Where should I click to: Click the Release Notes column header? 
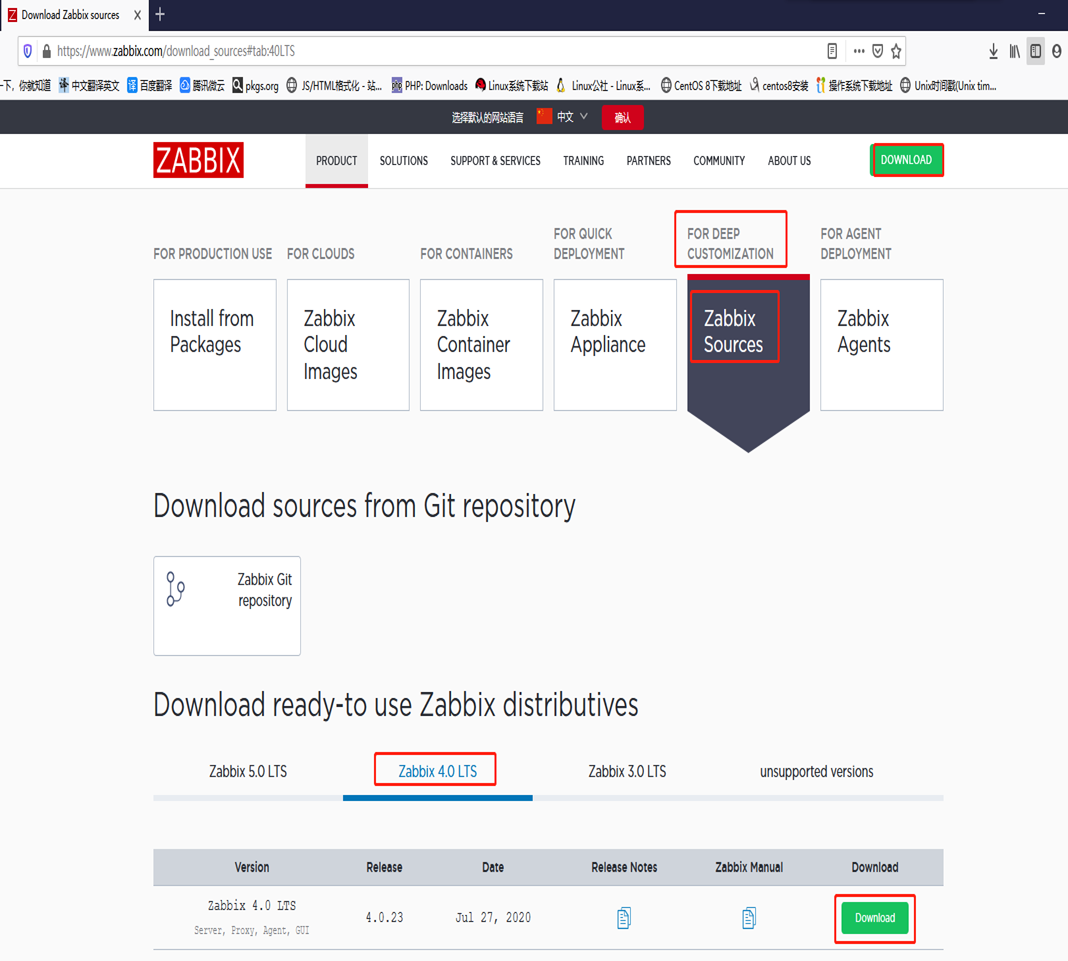(x=624, y=867)
